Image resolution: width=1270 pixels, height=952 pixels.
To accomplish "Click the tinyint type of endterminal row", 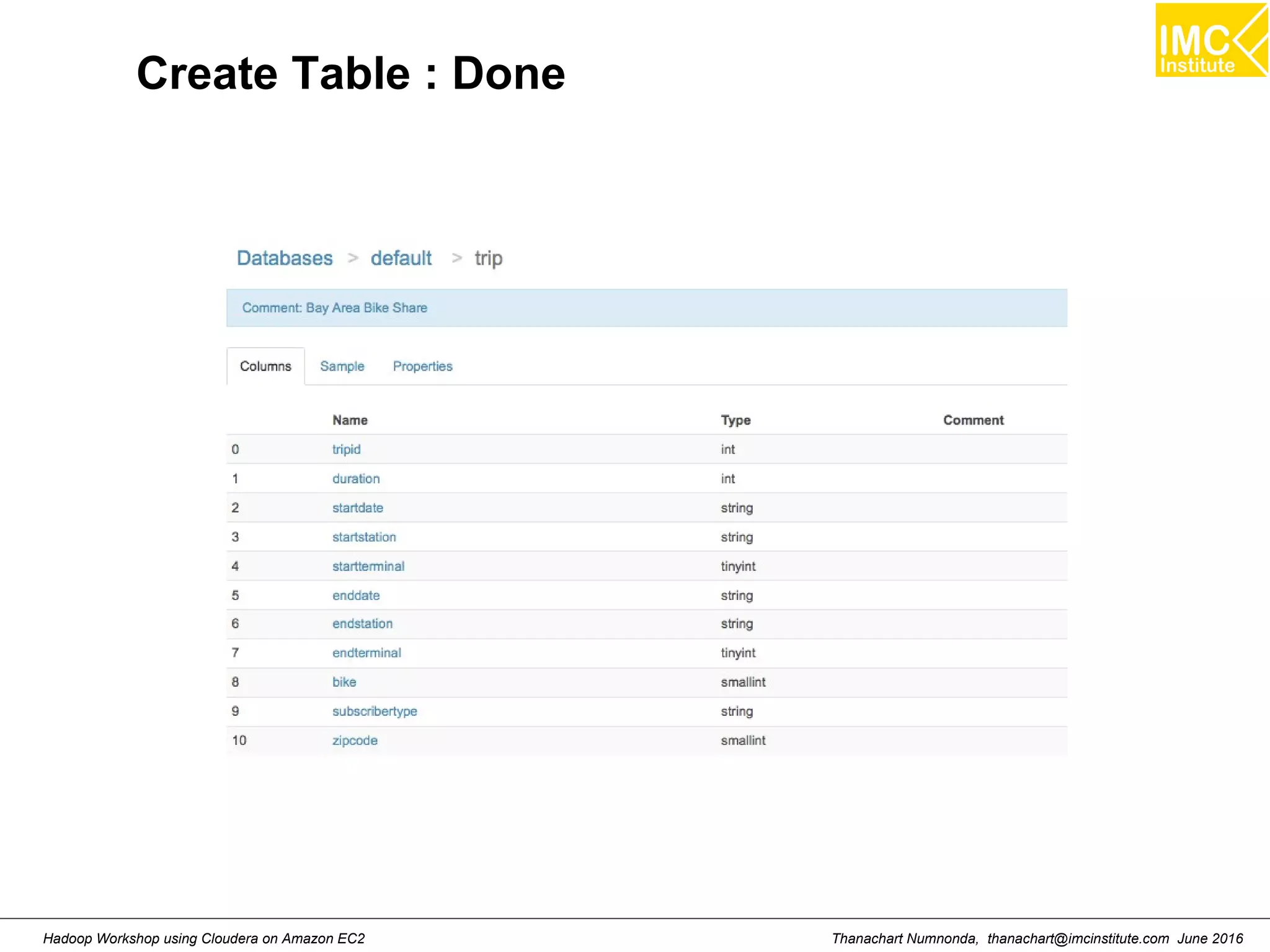I will point(738,653).
